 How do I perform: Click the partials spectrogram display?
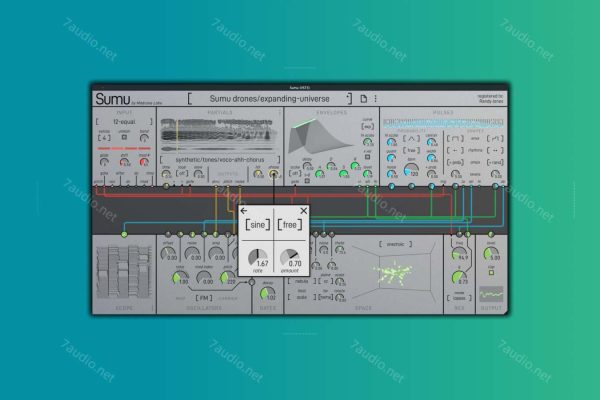click(218, 135)
